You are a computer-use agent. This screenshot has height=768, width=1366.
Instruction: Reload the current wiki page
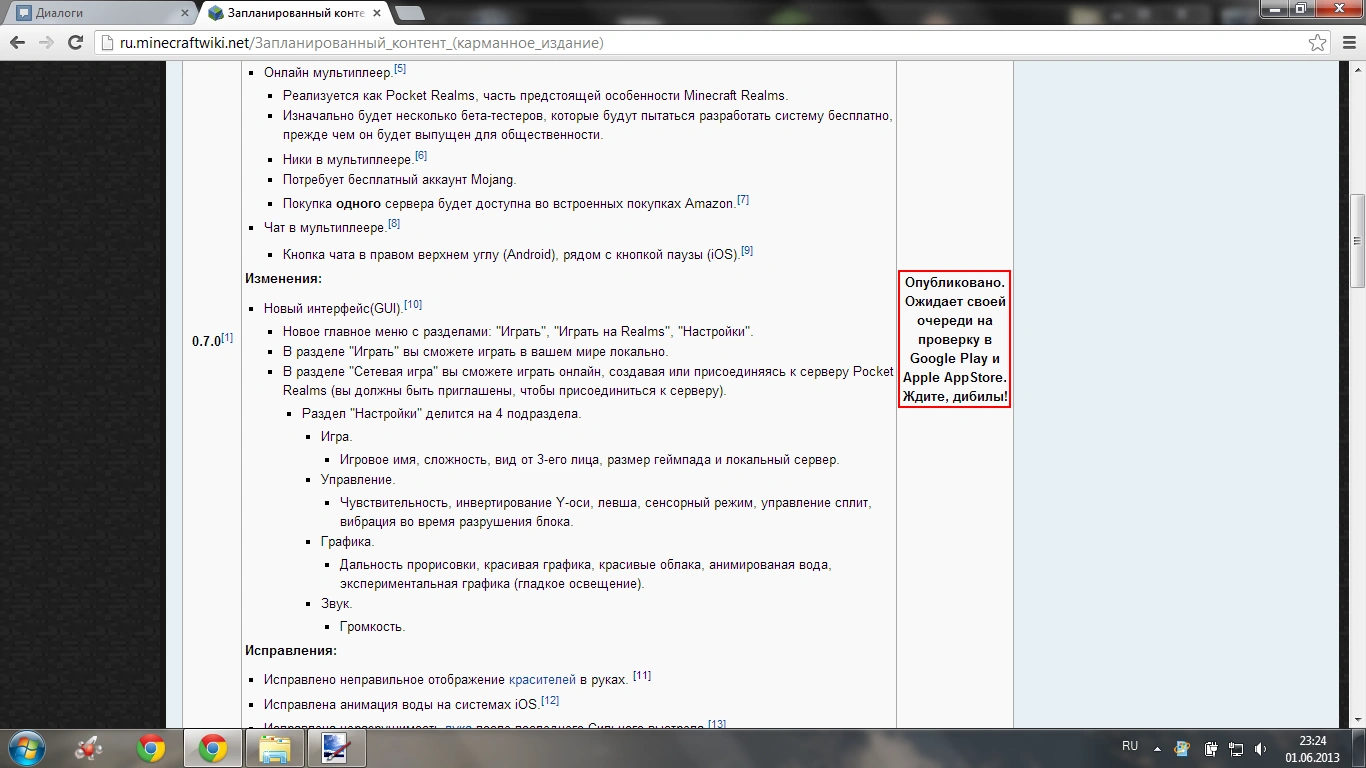[75, 43]
